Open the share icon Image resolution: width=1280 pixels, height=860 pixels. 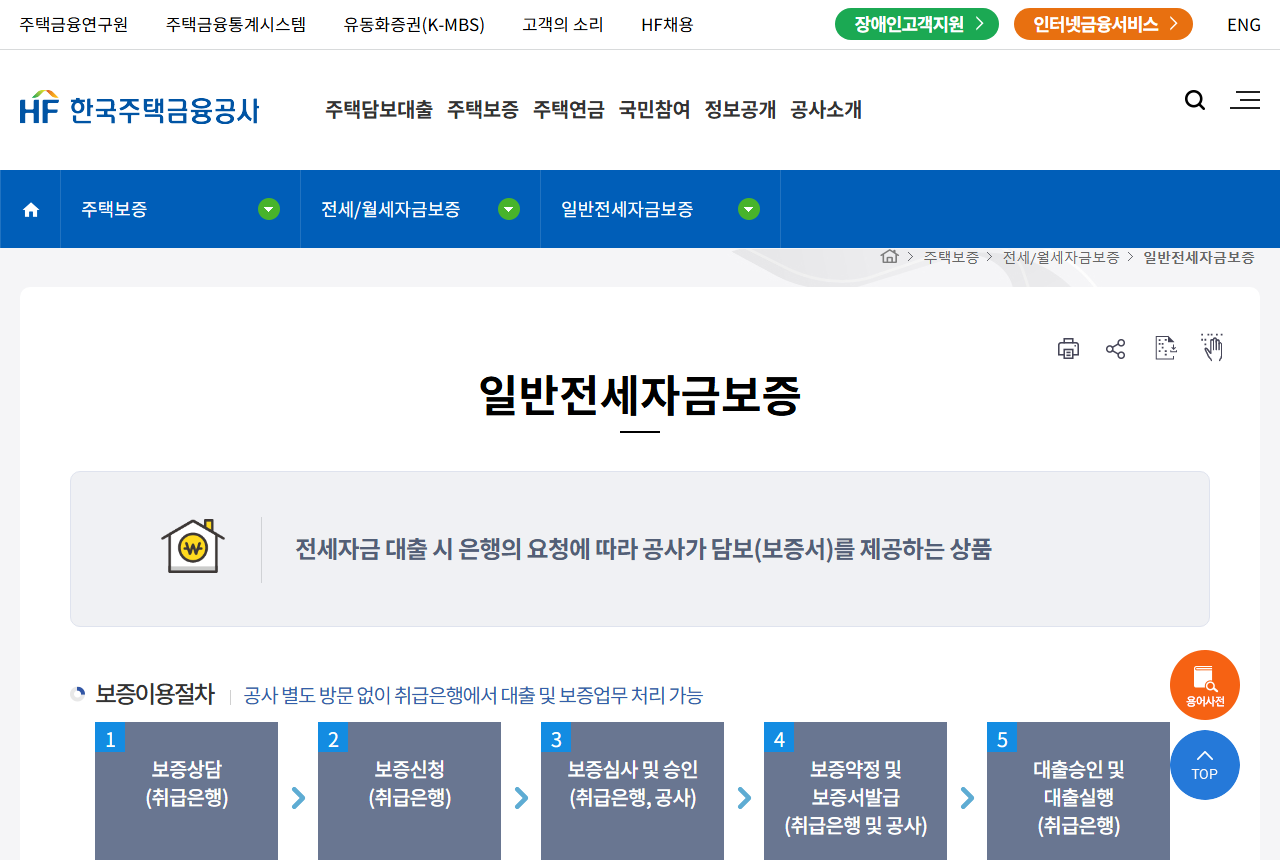click(1116, 349)
